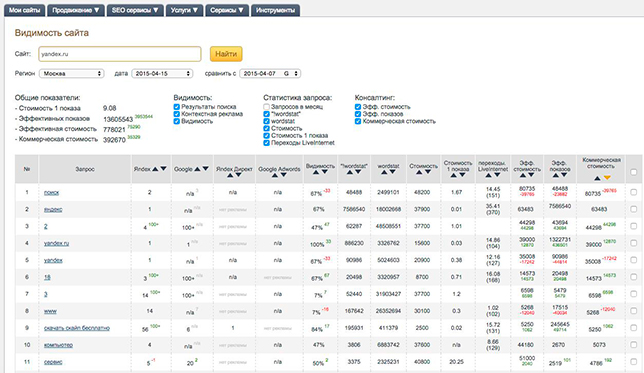Click Видимость сайта heading
Screen dimensions: 644x373
click(52, 33)
